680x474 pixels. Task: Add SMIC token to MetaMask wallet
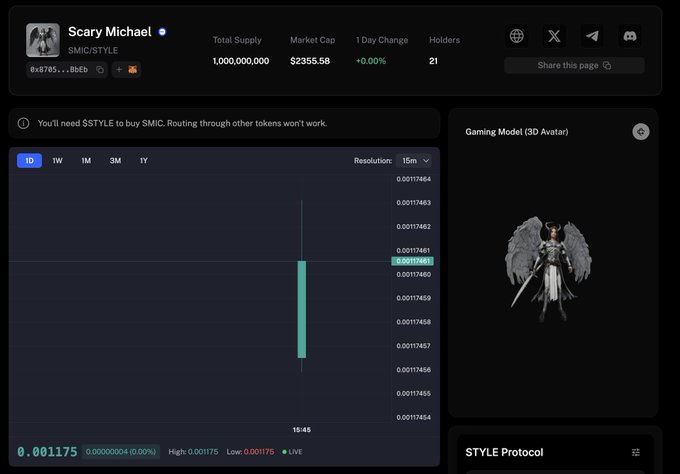(127, 70)
